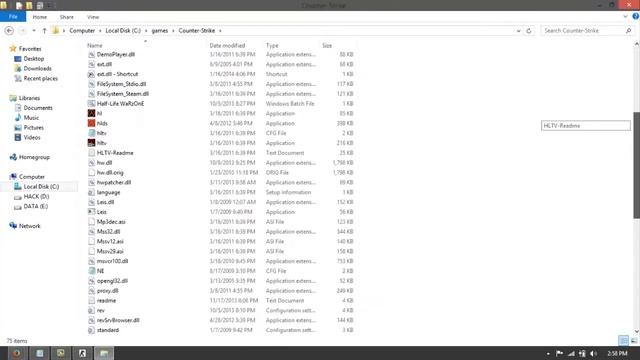This screenshot has height=360, width=640.
Task: Open the Documents library
Action: [x=38, y=108]
